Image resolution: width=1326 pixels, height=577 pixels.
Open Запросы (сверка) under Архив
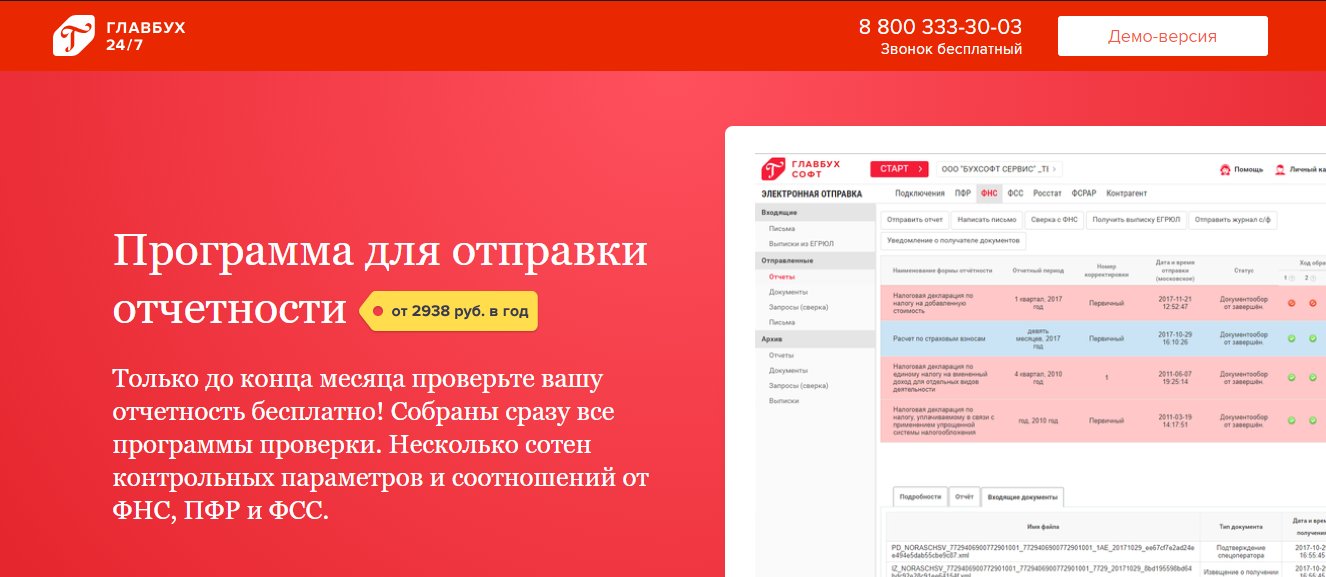click(798, 385)
